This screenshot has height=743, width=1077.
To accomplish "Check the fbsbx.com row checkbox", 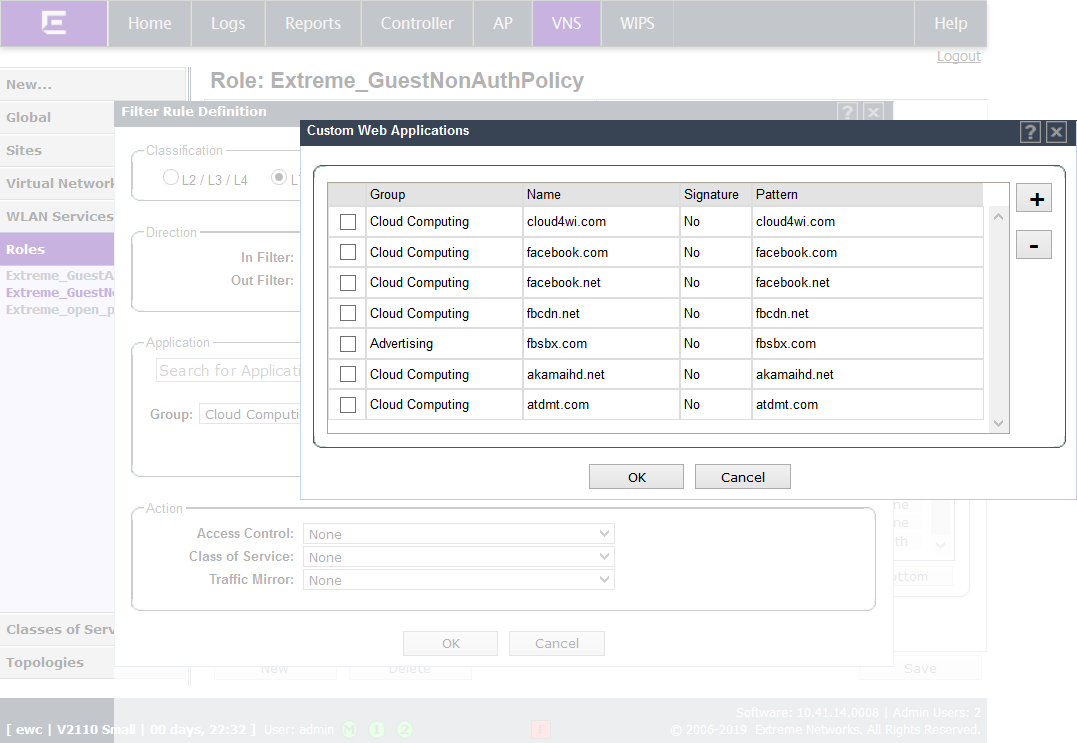I will click(348, 343).
